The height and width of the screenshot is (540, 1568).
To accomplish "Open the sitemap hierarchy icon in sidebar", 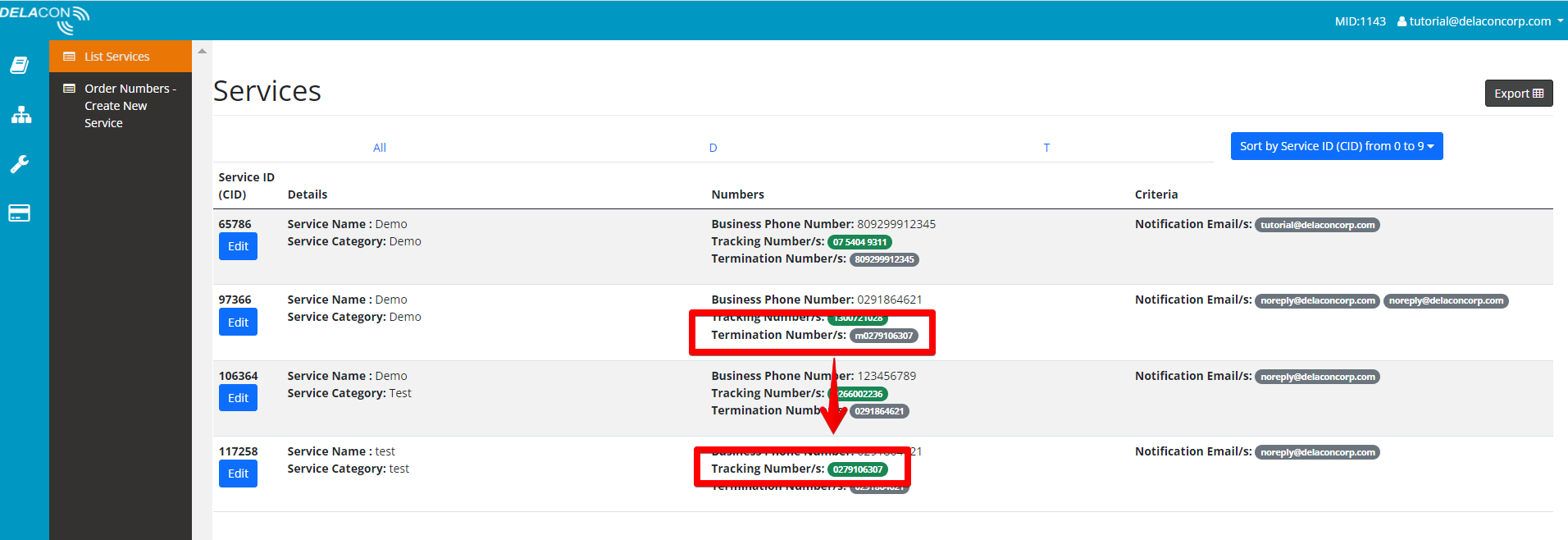I will [x=21, y=115].
